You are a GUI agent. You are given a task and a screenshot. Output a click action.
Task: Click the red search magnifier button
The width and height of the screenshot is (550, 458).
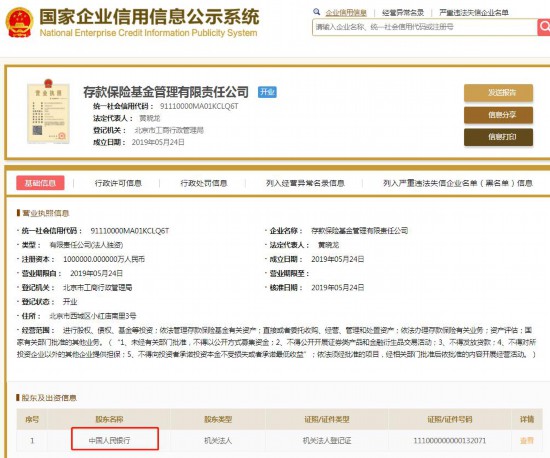pyautogui.click(x=544, y=27)
